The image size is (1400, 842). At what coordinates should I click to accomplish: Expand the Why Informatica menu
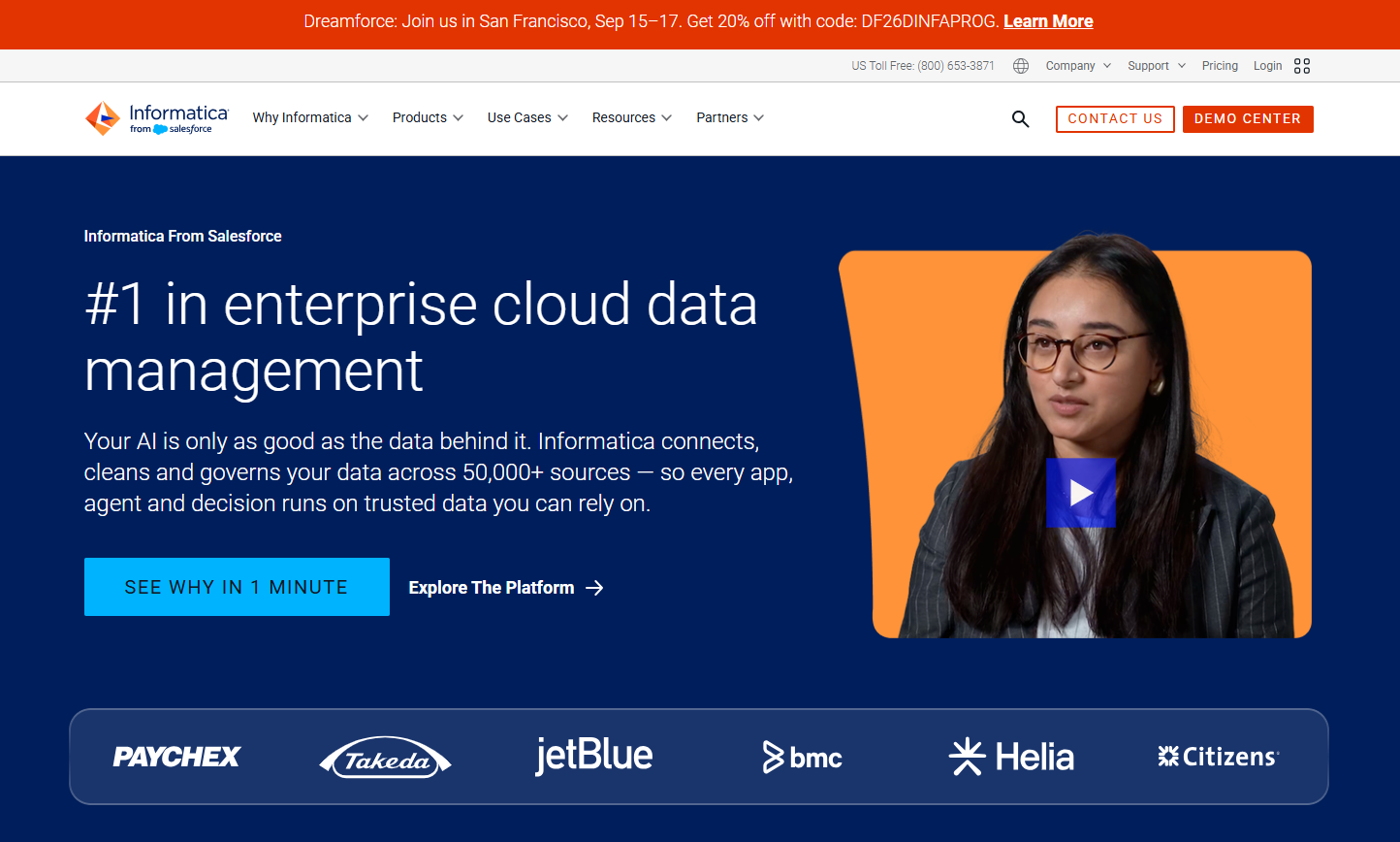(x=310, y=118)
